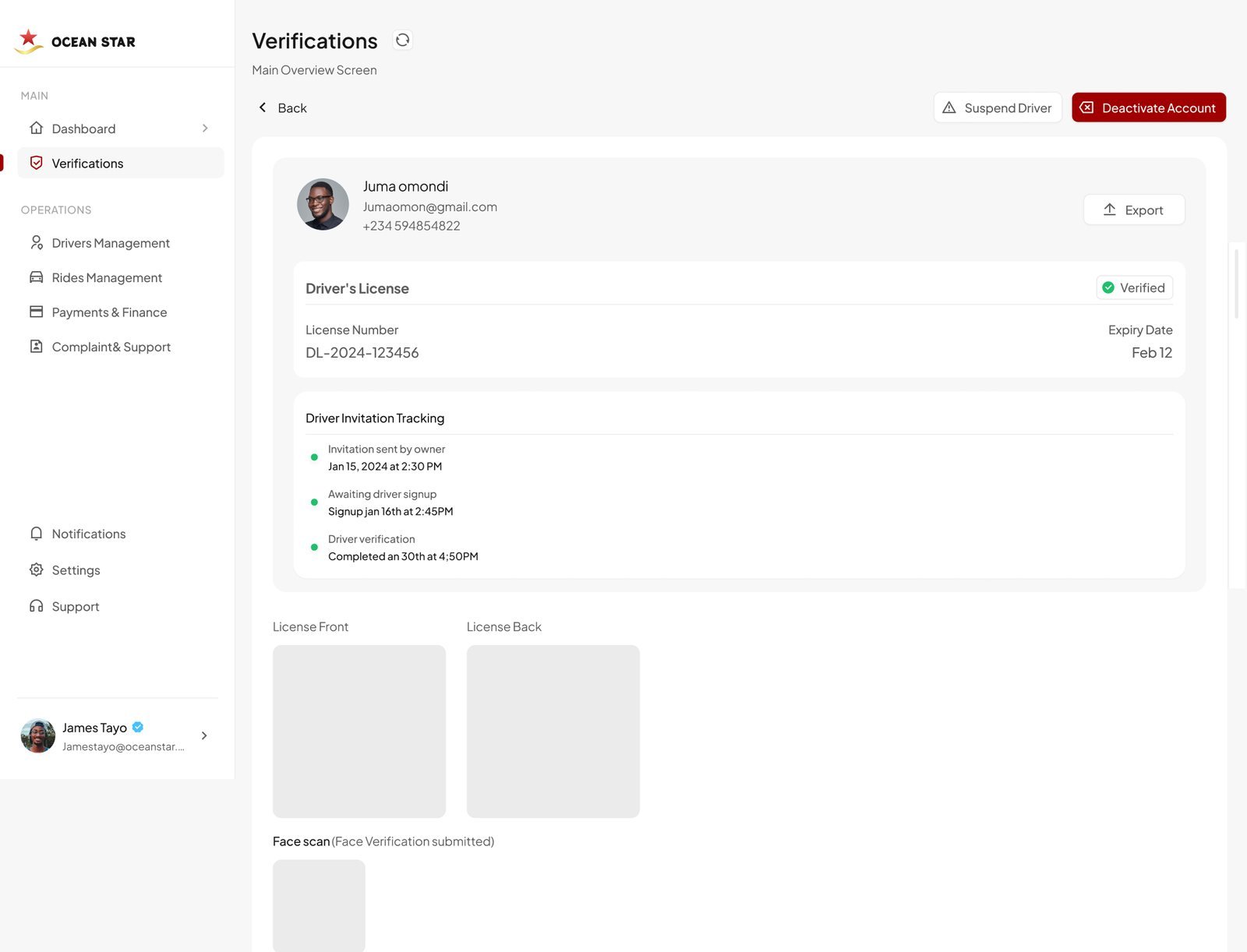Open Payments & Finance

coord(120,312)
